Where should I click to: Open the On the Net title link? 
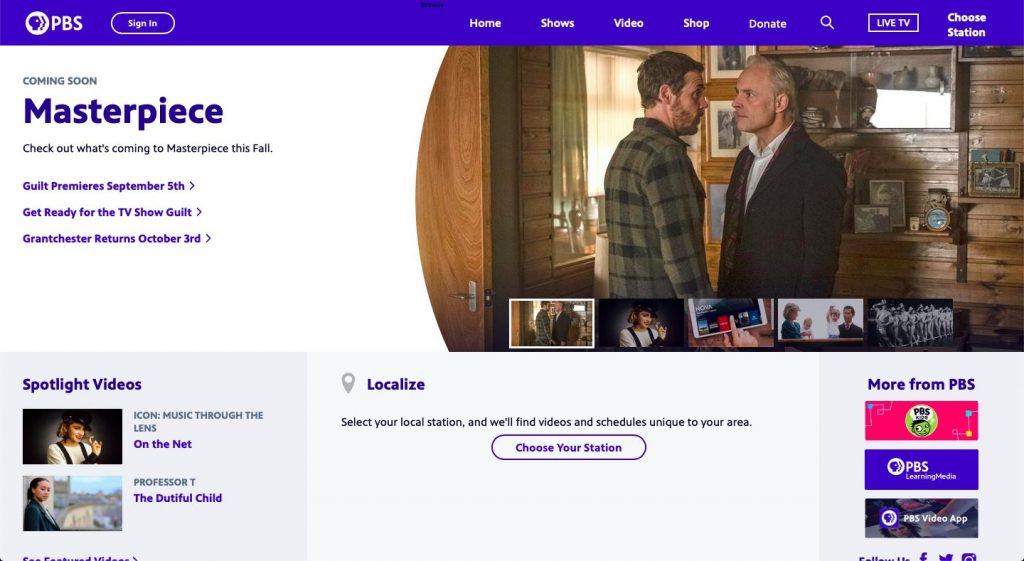point(163,444)
